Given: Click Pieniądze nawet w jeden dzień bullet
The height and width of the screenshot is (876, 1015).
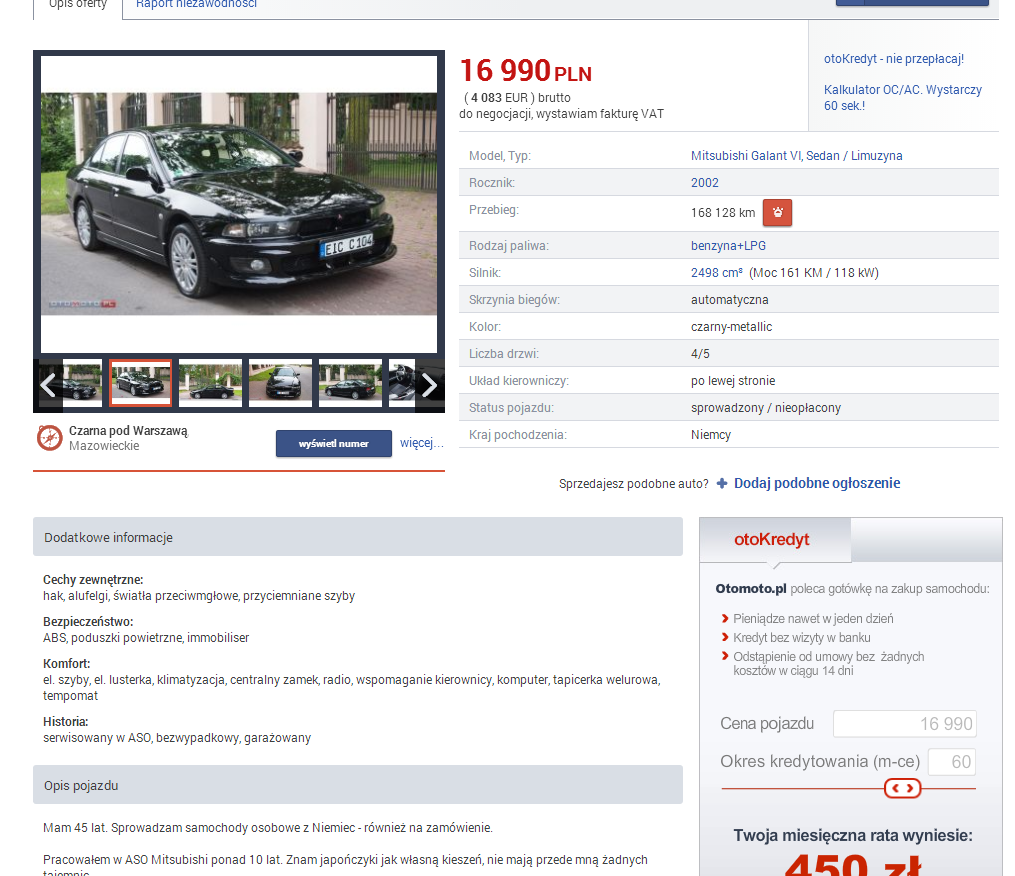Looking at the screenshot, I should pyautogui.click(x=813, y=619).
